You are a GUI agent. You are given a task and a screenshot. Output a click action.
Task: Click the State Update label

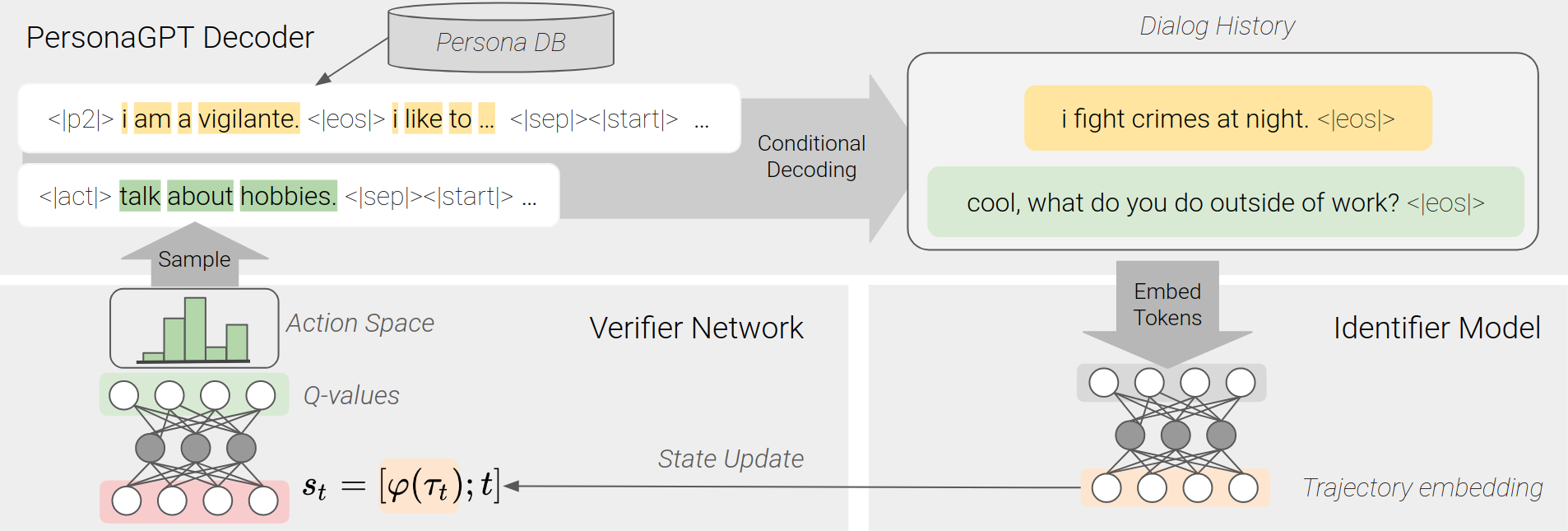click(x=730, y=459)
